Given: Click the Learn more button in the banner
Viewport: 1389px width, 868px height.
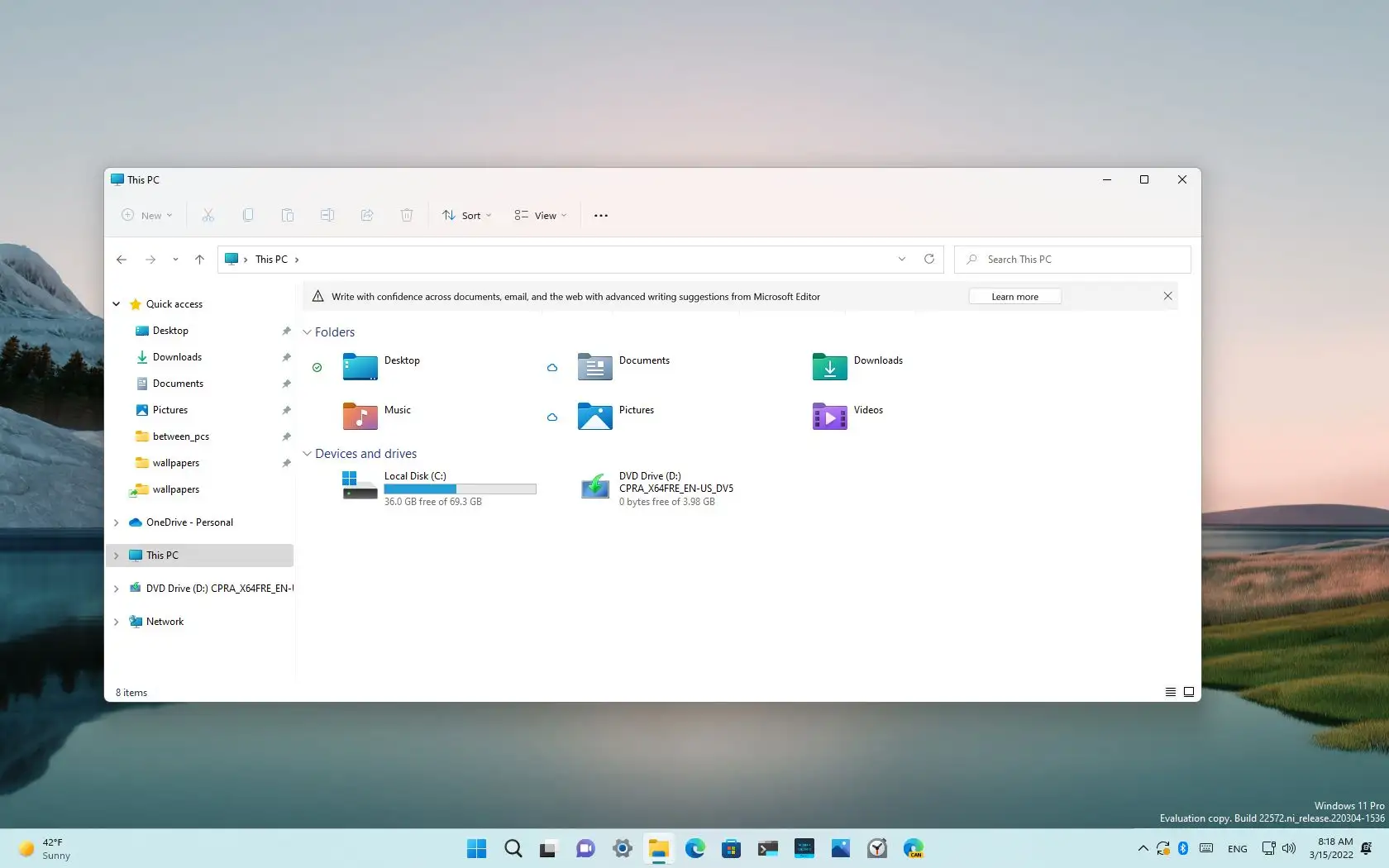Looking at the screenshot, I should pyautogui.click(x=1014, y=296).
